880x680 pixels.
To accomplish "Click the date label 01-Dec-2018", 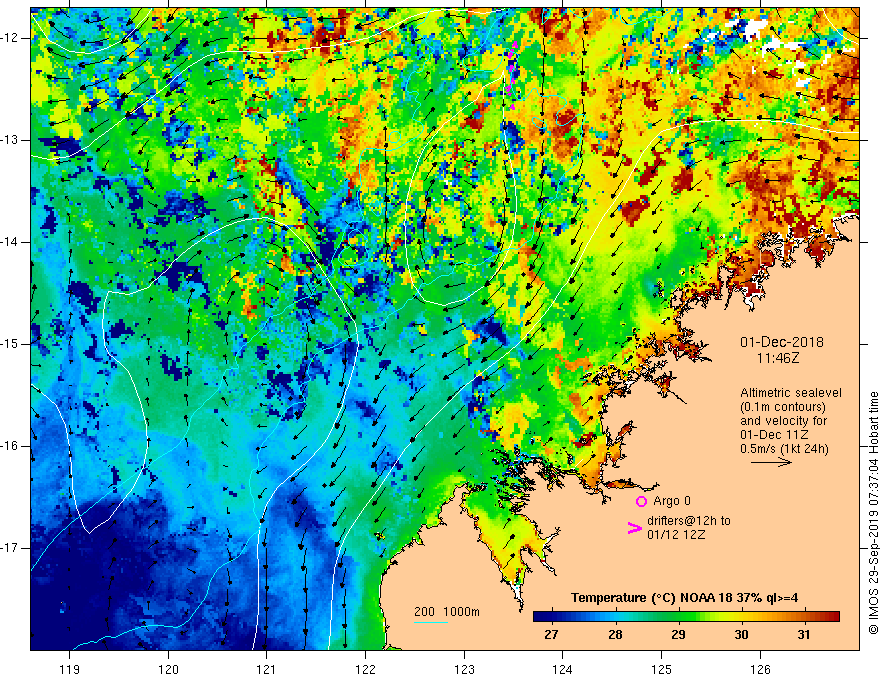I will [x=782, y=342].
